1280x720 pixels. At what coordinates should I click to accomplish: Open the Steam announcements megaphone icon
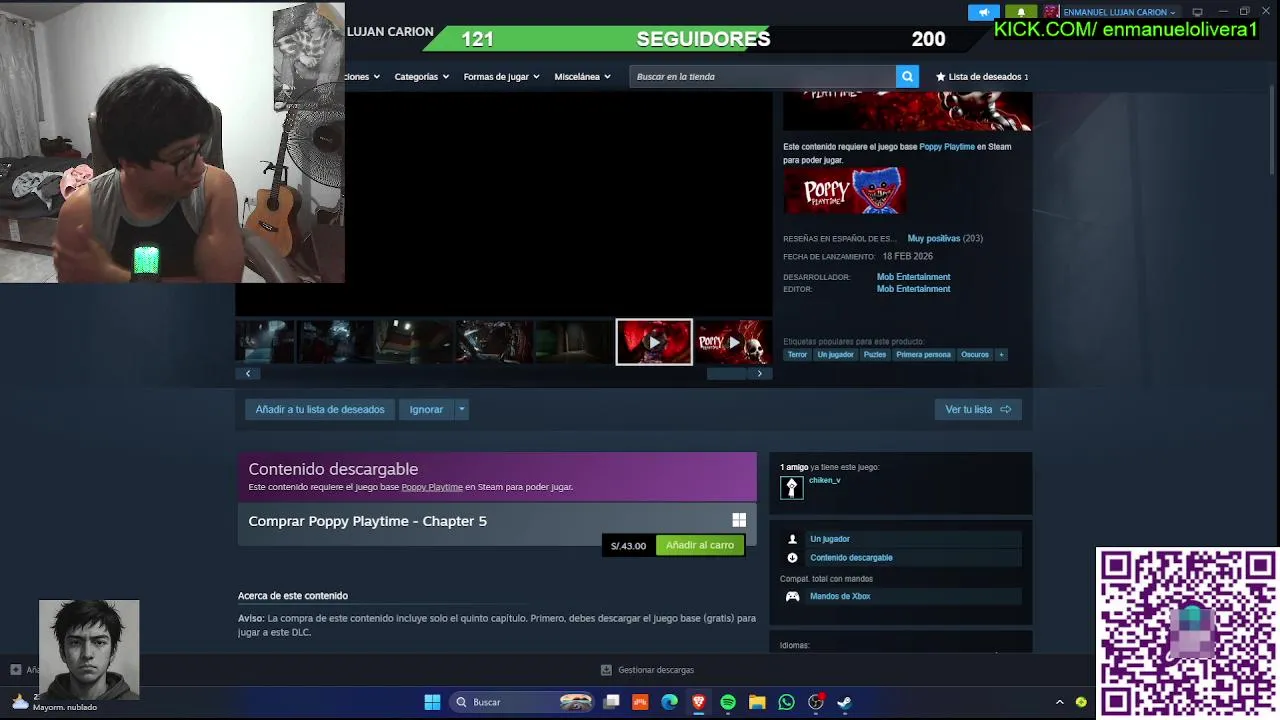984,12
